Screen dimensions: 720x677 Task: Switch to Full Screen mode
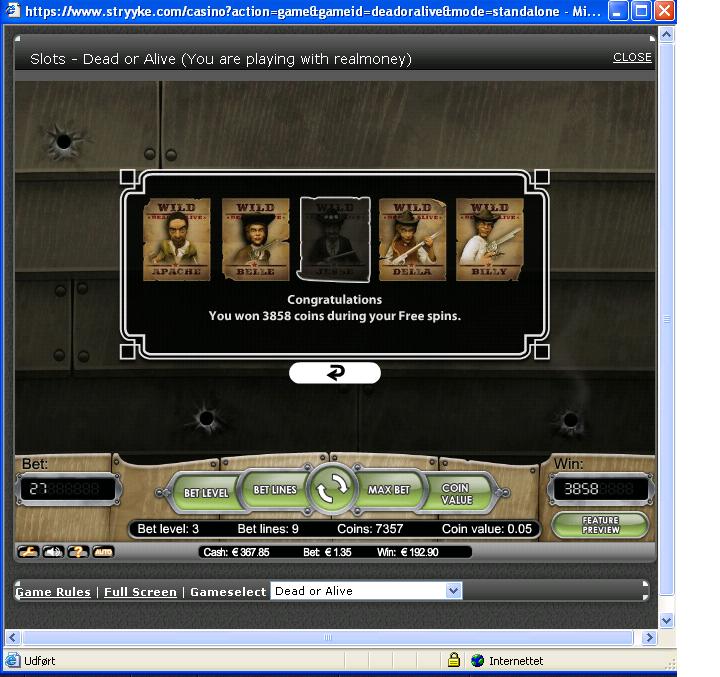coord(140,592)
